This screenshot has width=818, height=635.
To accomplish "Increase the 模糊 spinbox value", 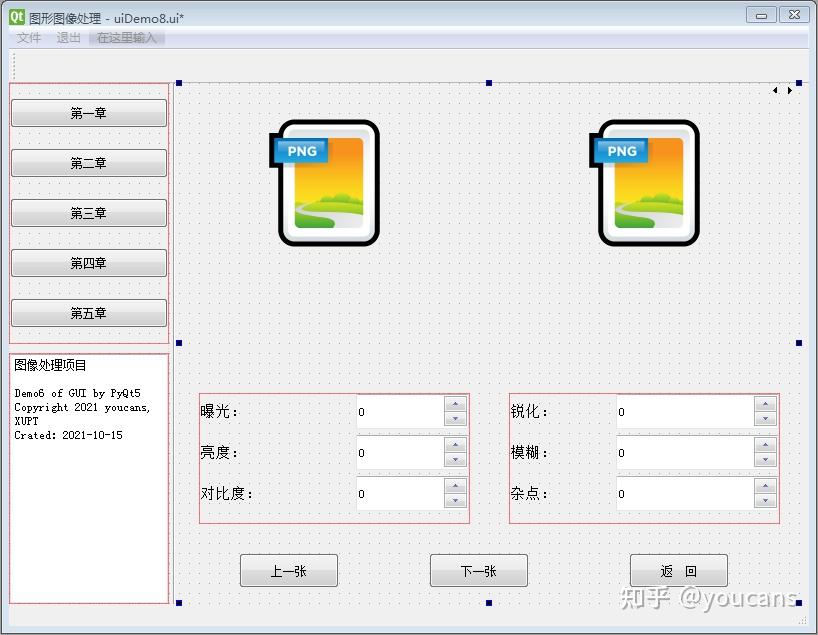I will [765, 445].
